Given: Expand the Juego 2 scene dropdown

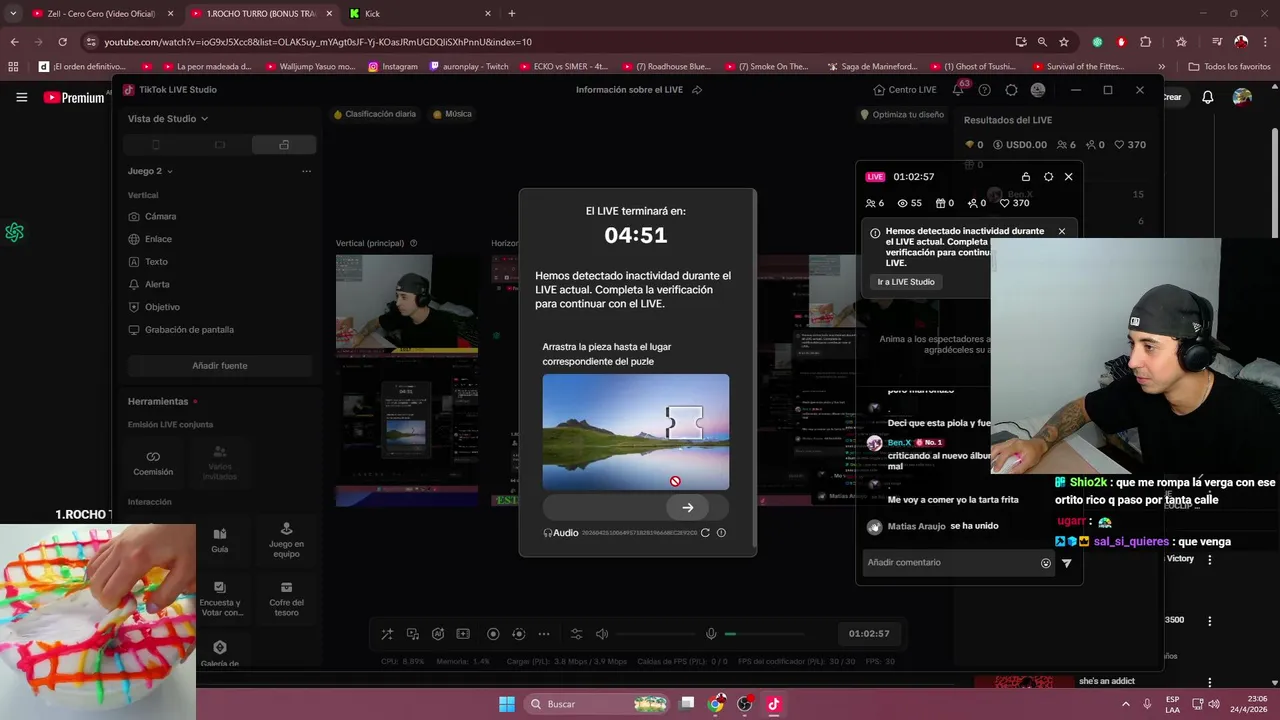Looking at the screenshot, I should coord(150,171).
